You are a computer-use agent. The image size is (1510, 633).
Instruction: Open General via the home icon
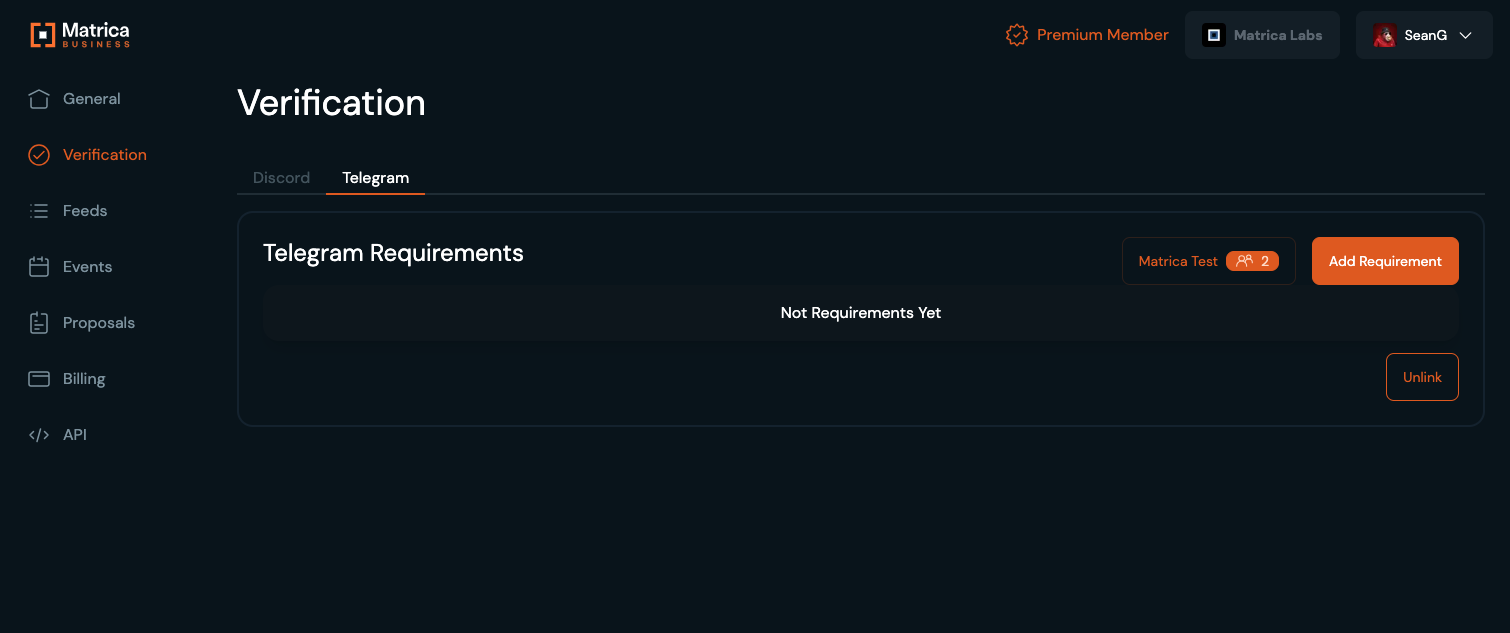pyautogui.click(x=39, y=99)
